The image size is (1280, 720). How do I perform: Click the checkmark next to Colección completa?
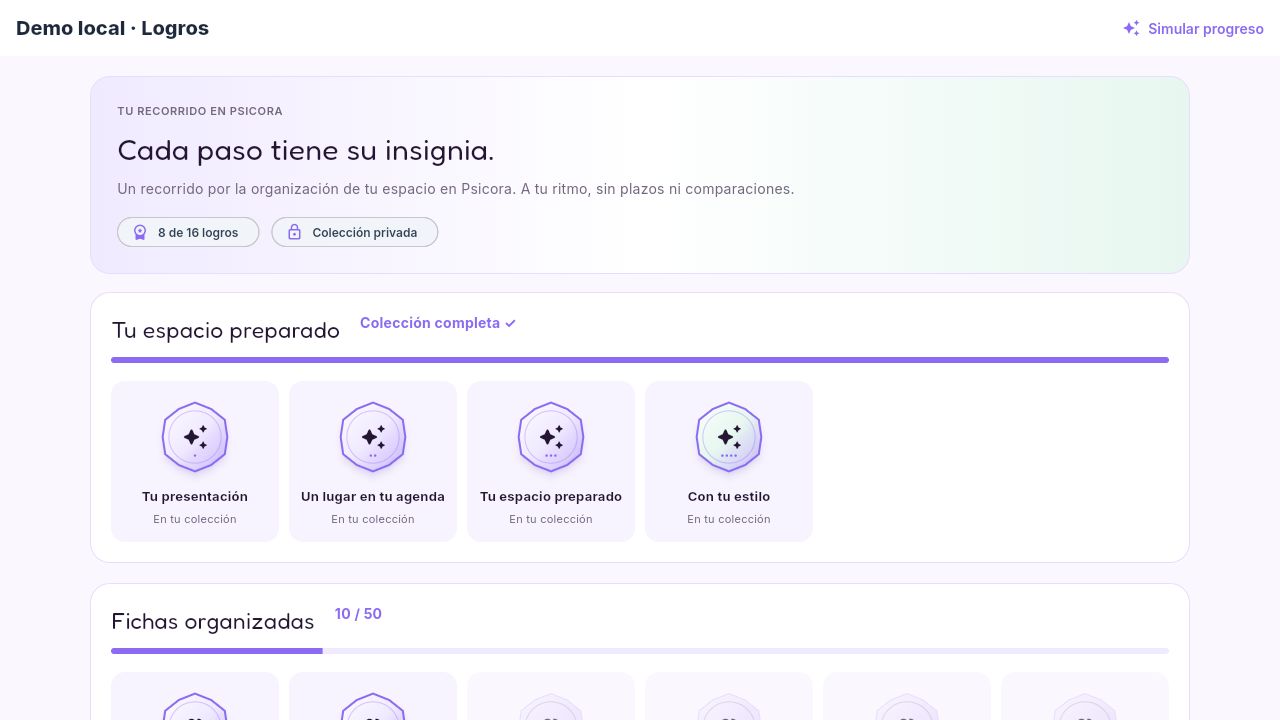pos(511,324)
